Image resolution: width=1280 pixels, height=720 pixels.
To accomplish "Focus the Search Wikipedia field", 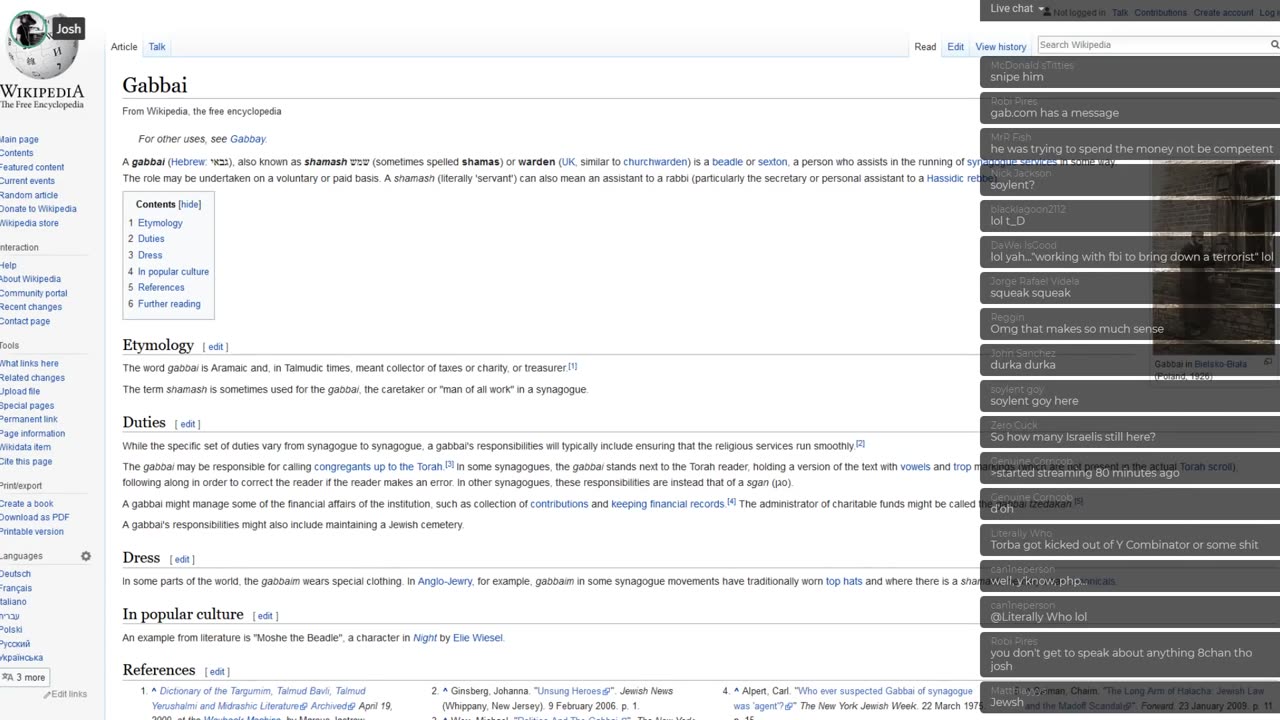I will pos(1152,45).
